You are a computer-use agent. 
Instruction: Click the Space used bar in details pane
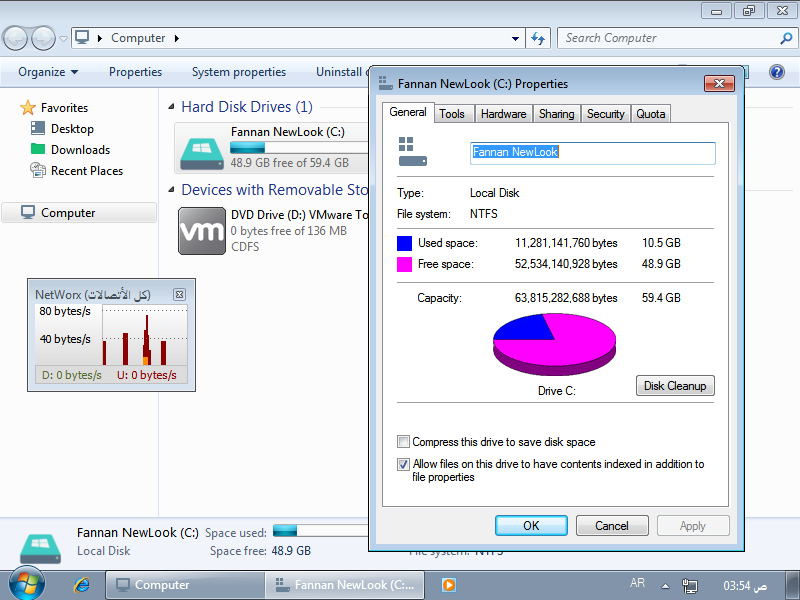point(320,531)
